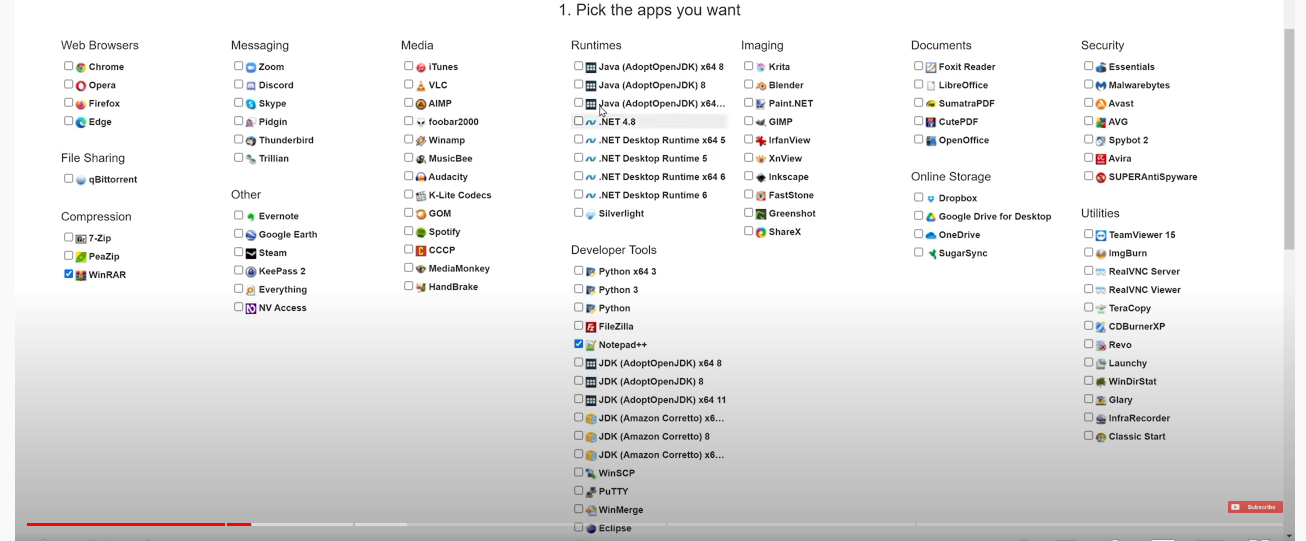Click the Firefox icon
The image size is (1306, 541).
pos(81,104)
